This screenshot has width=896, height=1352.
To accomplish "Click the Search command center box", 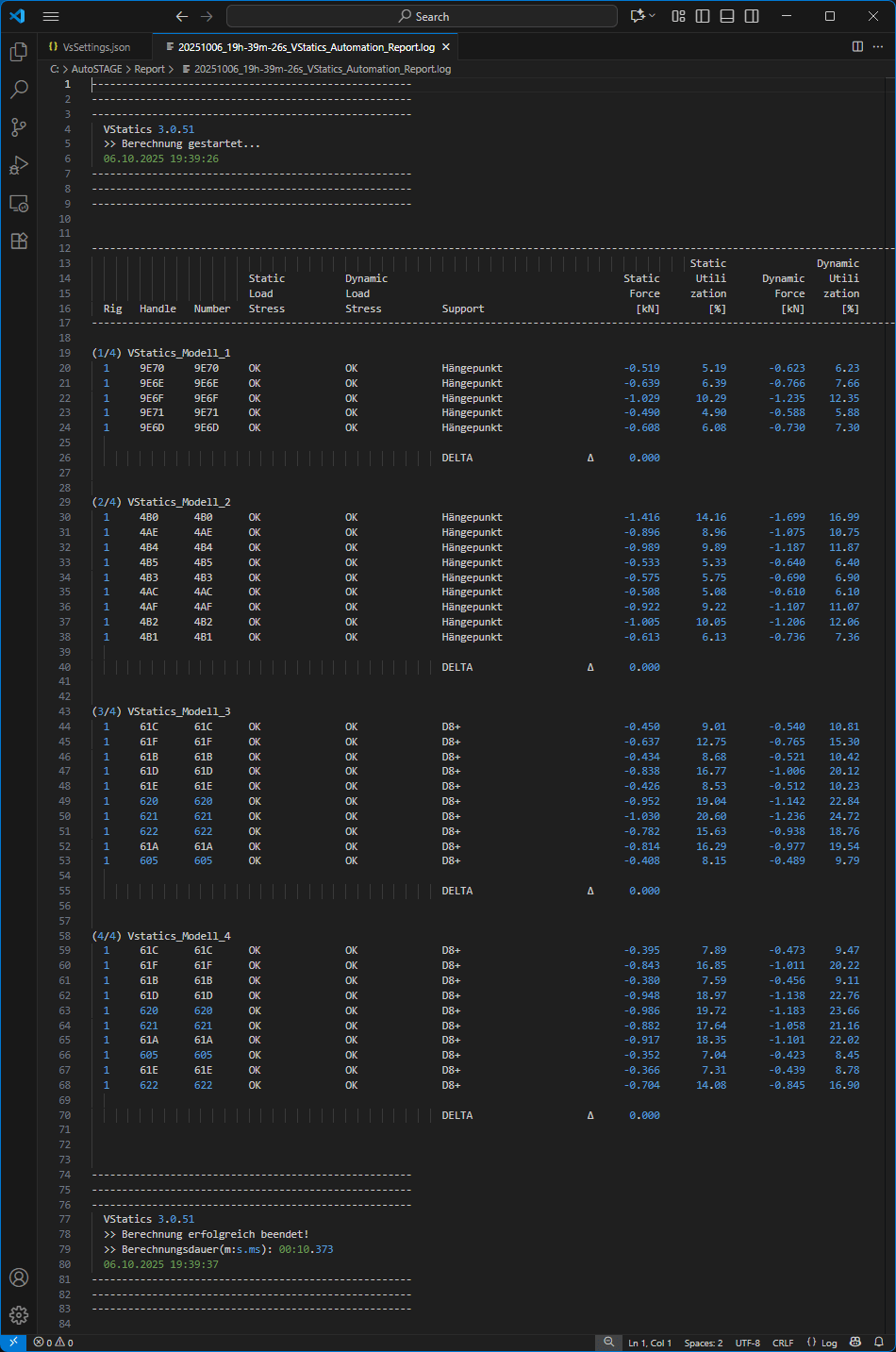I will click(x=422, y=16).
